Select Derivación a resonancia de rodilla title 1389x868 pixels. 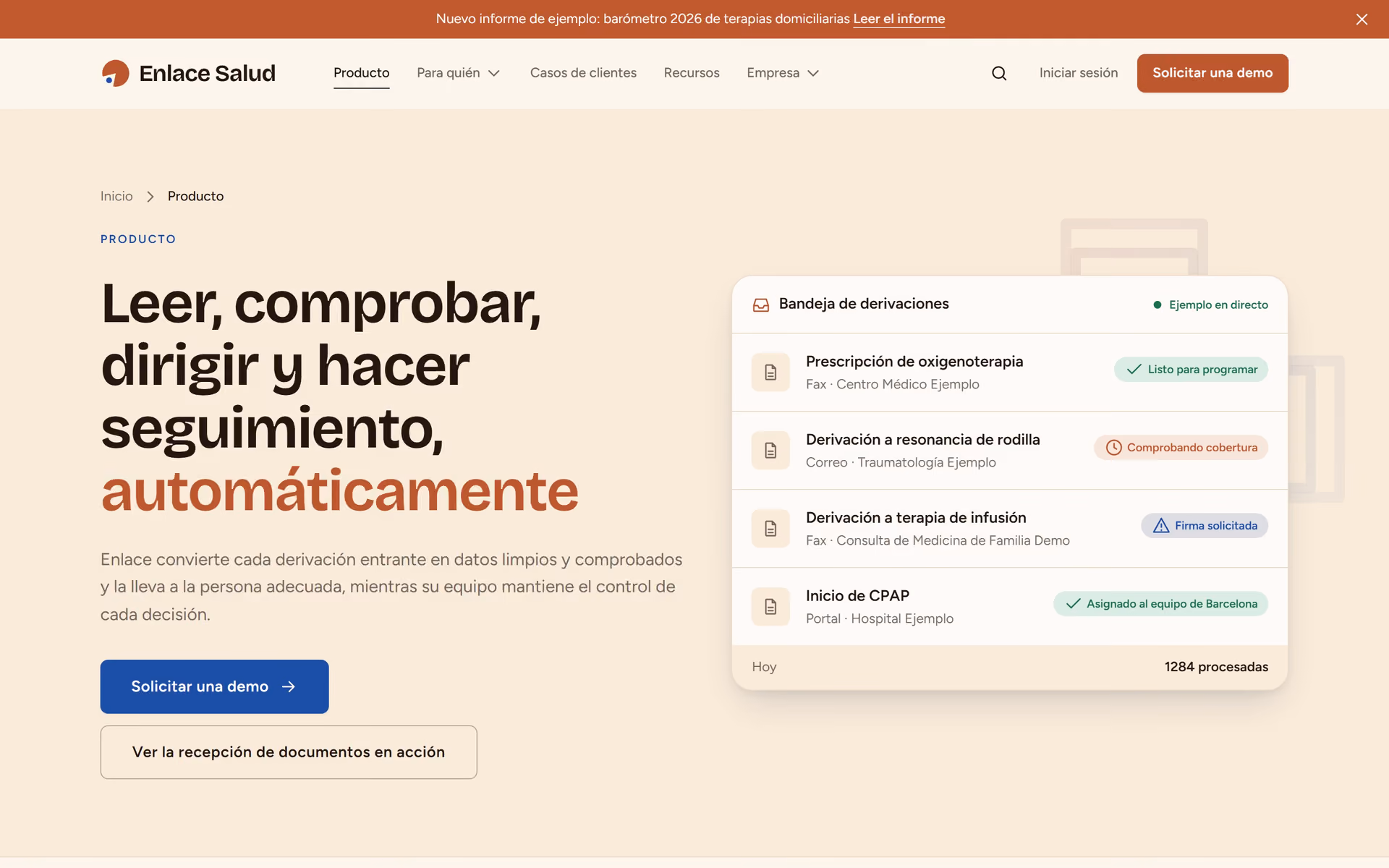click(923, 440)
